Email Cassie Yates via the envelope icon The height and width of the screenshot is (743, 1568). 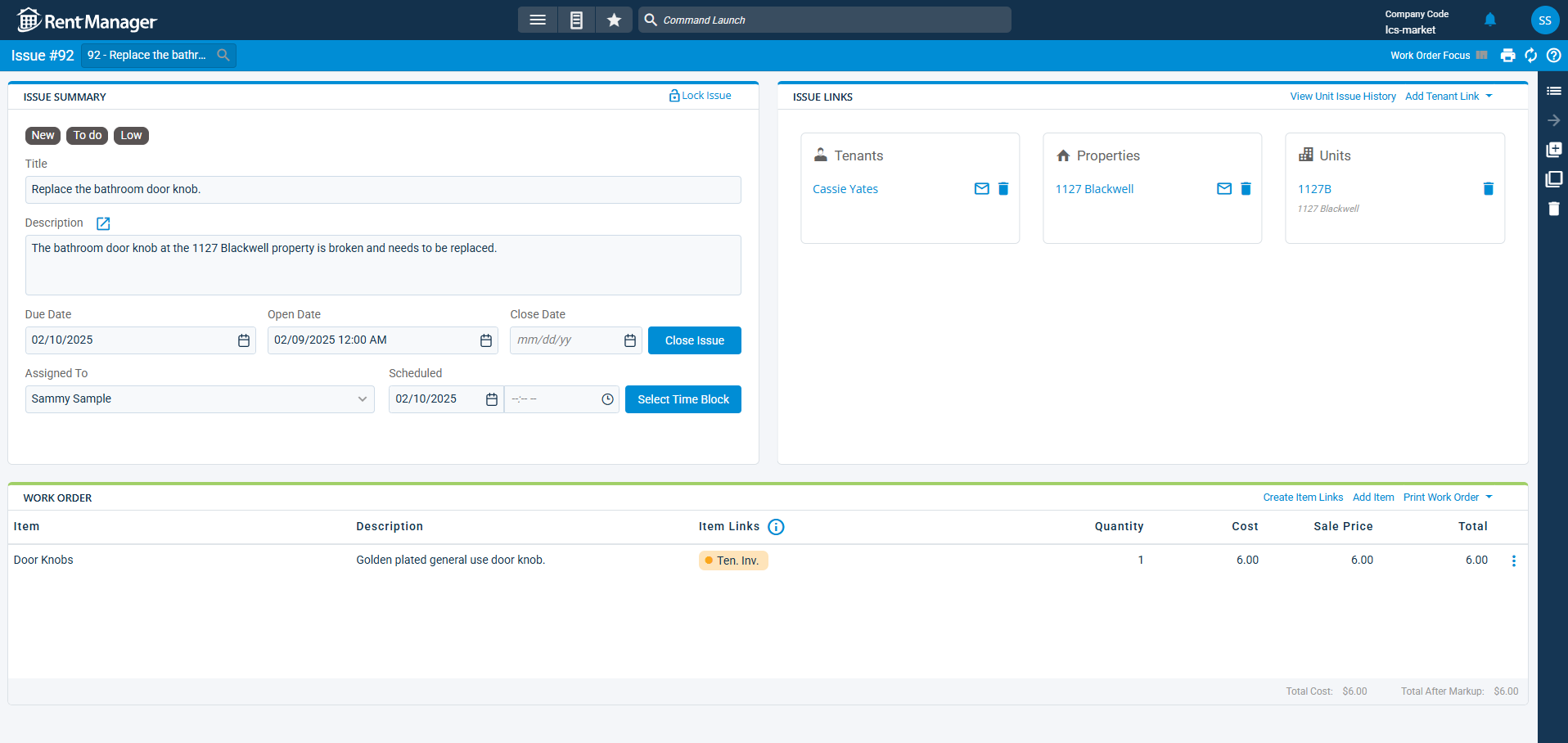coord(981,188)
